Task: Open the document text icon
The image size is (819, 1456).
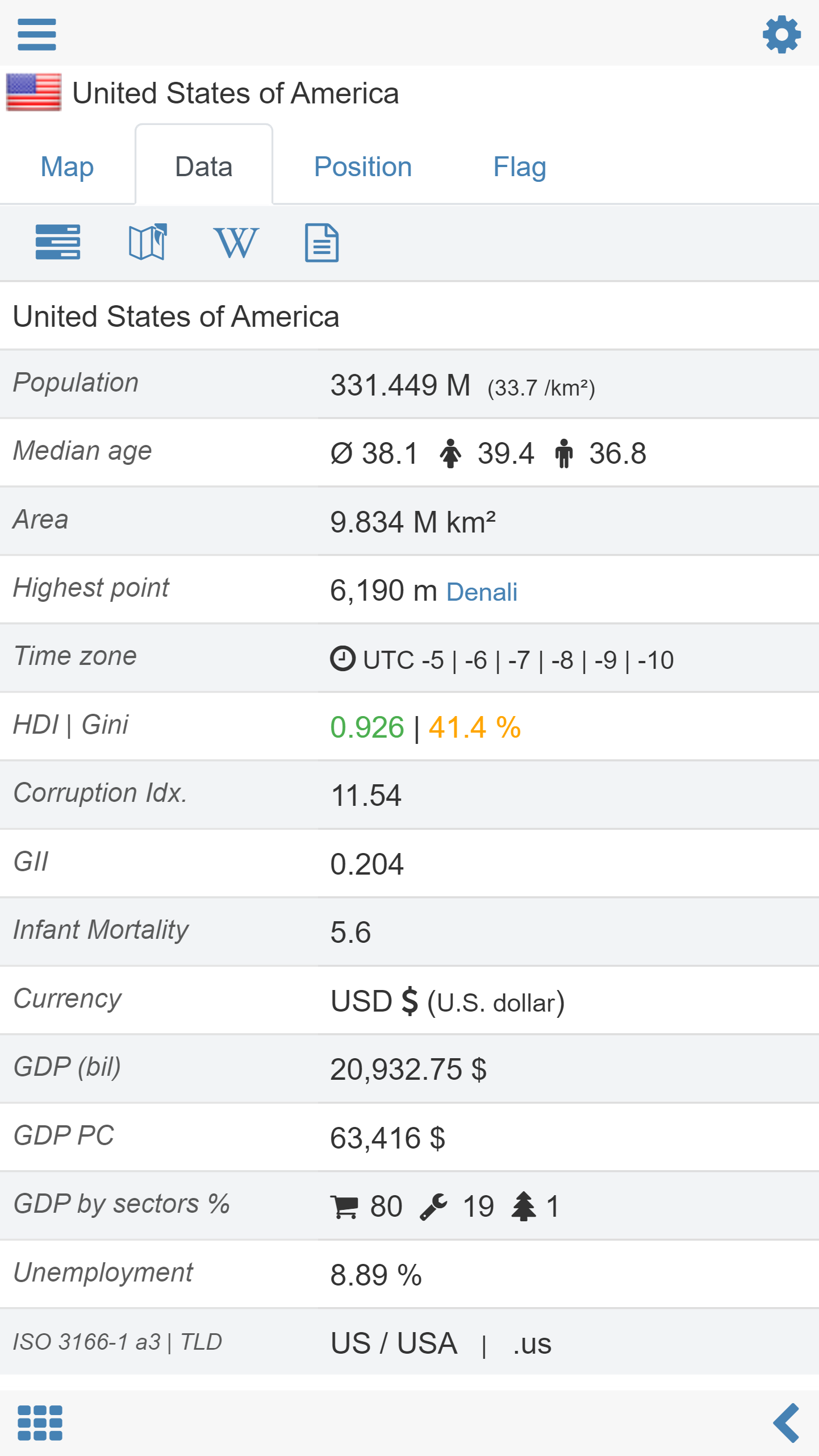Action: click(321, 243)
